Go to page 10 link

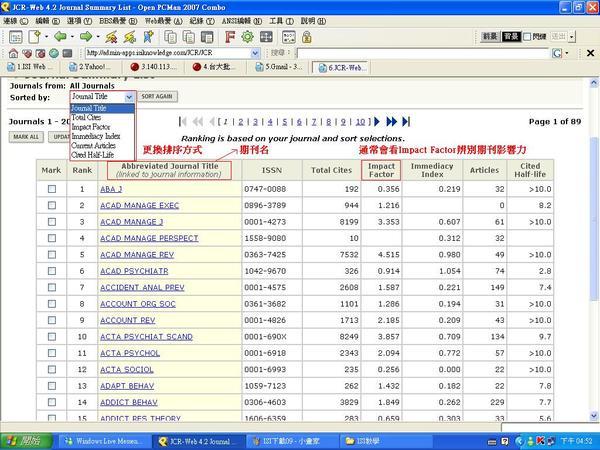pos(360,122)
